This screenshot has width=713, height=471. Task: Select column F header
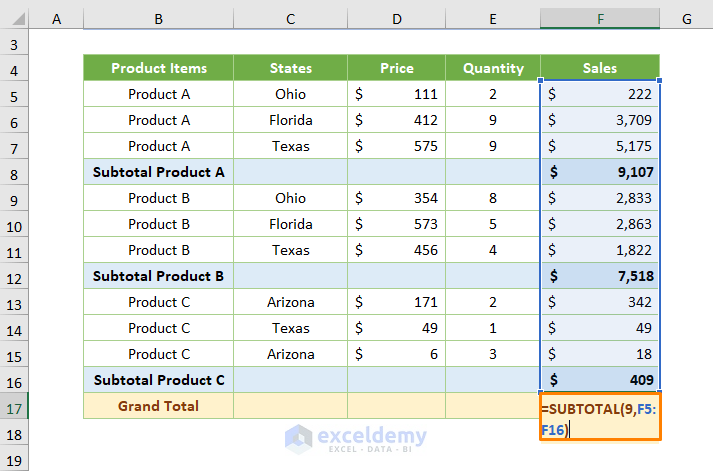point(600,19)
